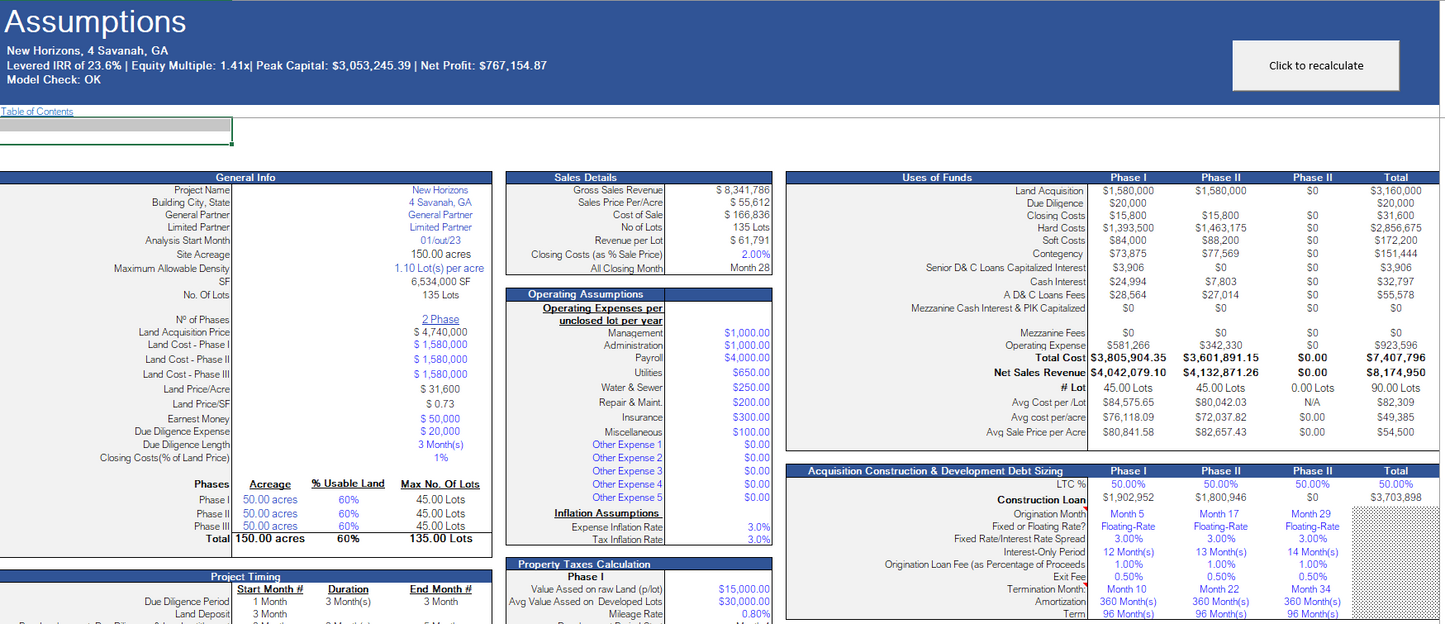
Task: Select the Termination Month "Month 10" cell
Action: (1127, 589)
